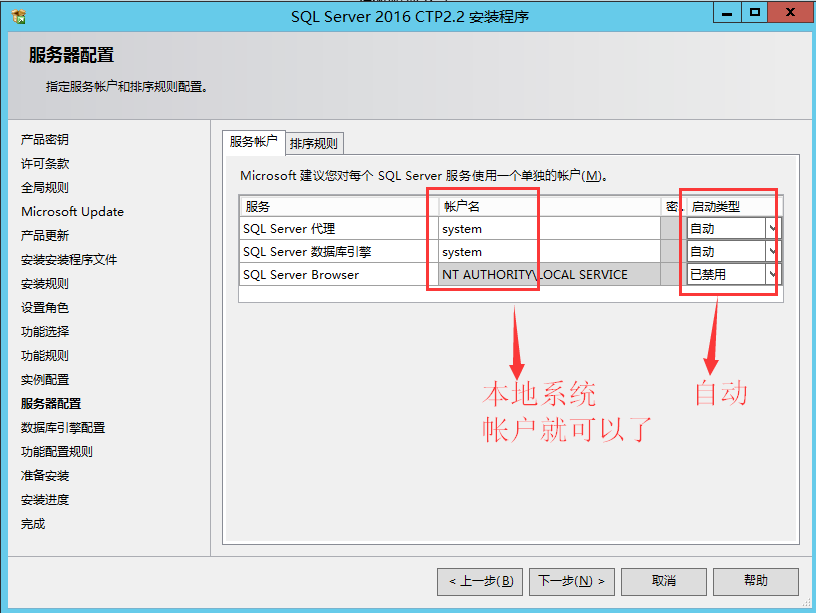
Task: Close the SQL Server setup window
Action: [x=790, y=12]
